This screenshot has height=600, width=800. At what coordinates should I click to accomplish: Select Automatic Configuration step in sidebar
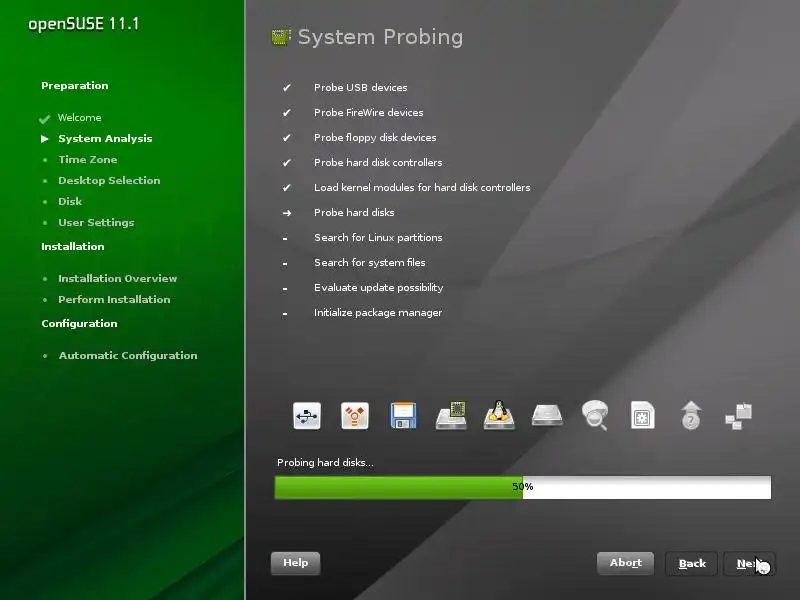[128, 356]
